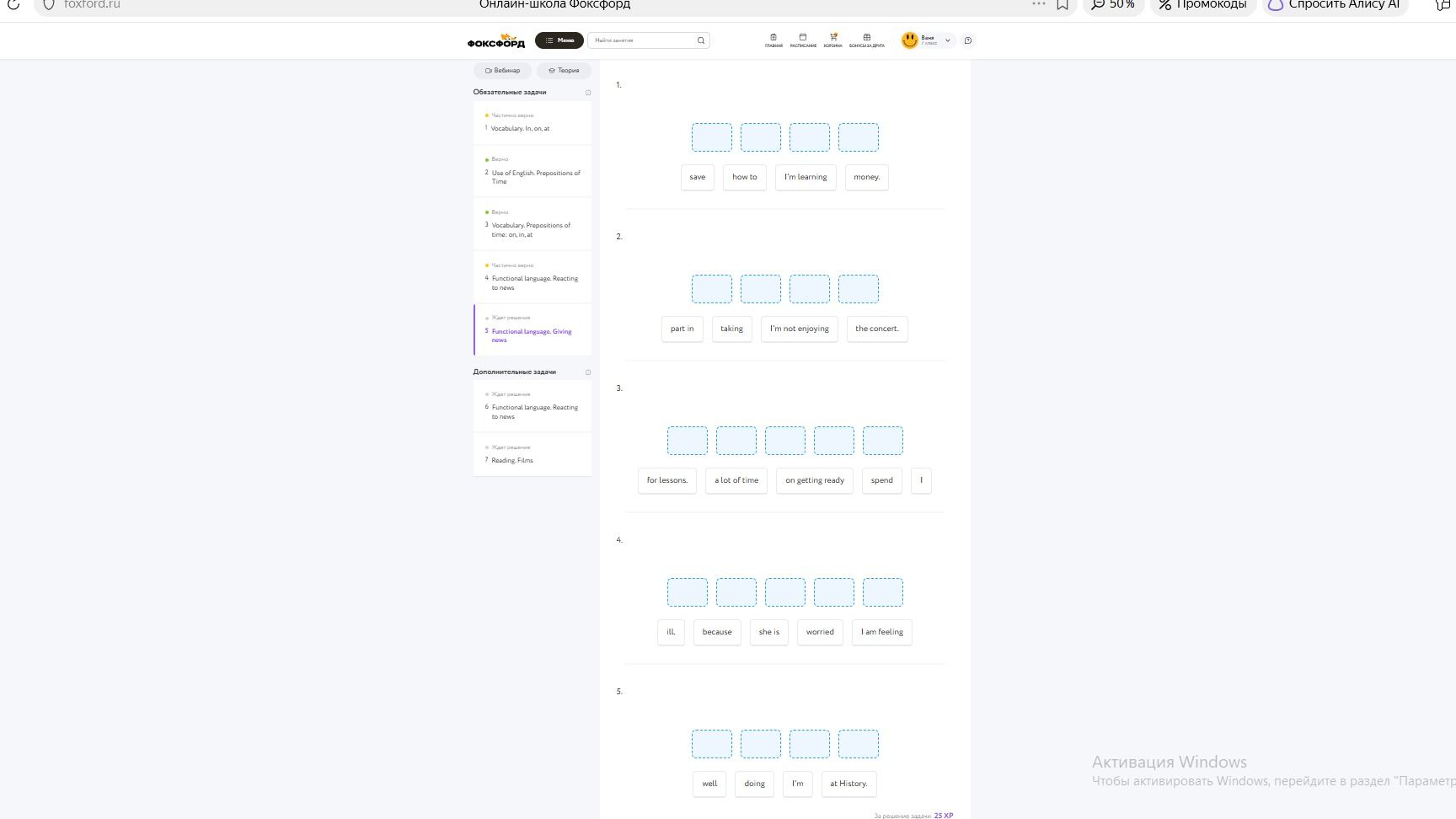The width and height of the screenshot is (1456, 819).
Task: Click the 'money.' word tile
Action: (867, 177)
